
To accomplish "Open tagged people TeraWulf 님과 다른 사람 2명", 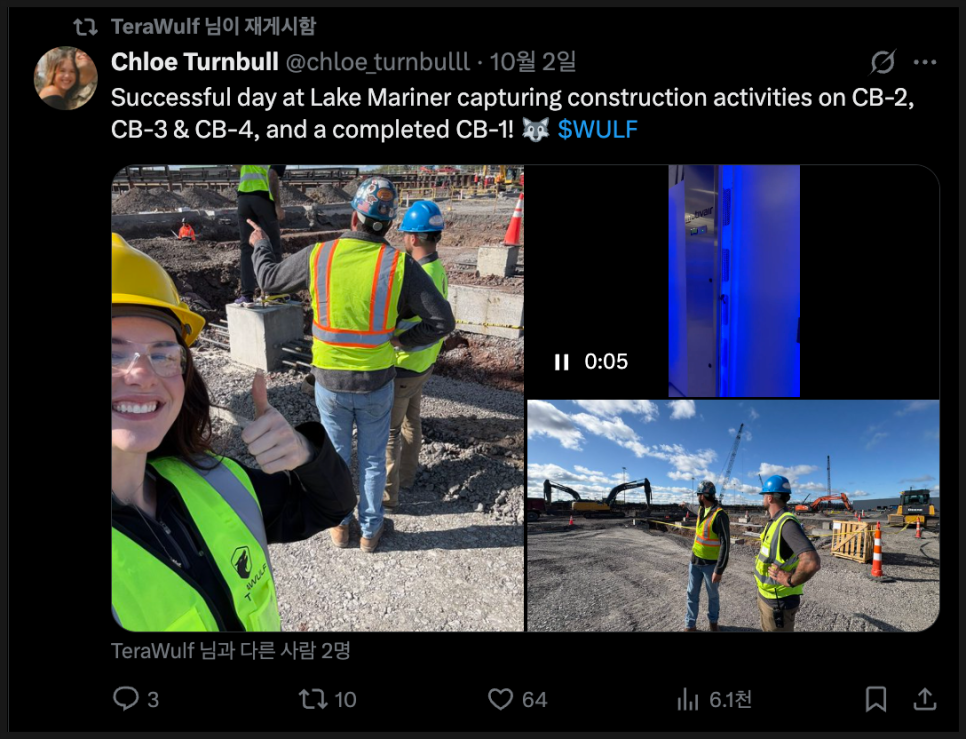I will (230, 650).
